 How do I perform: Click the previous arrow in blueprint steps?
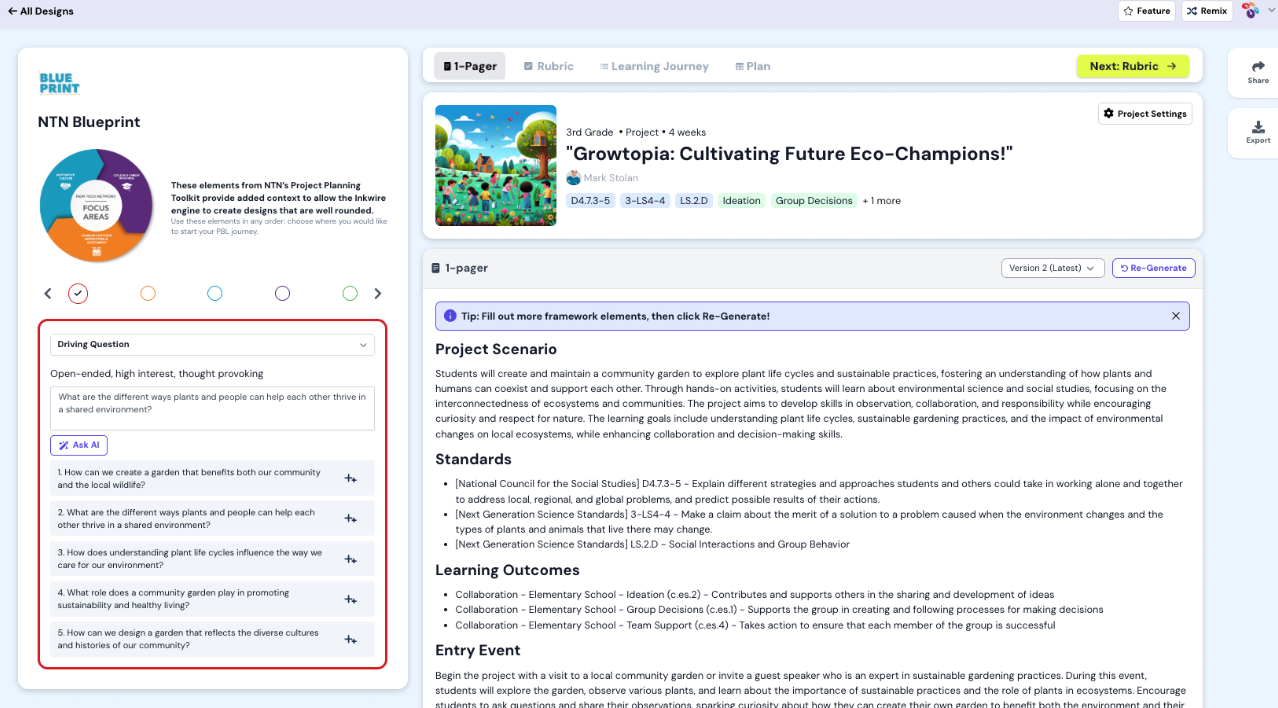tap(48, 293)
